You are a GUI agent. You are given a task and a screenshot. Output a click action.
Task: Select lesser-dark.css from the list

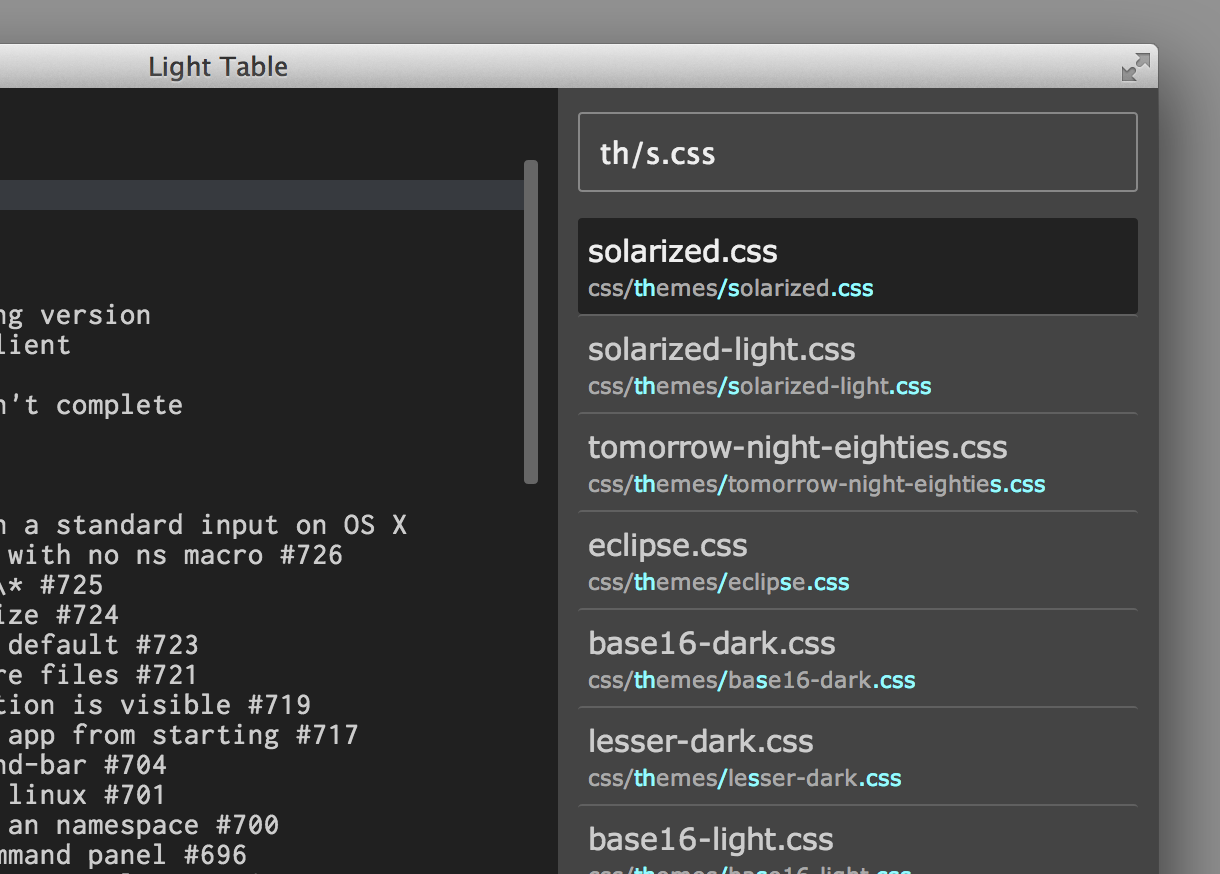pyautogui.click(x=857, y=757)
